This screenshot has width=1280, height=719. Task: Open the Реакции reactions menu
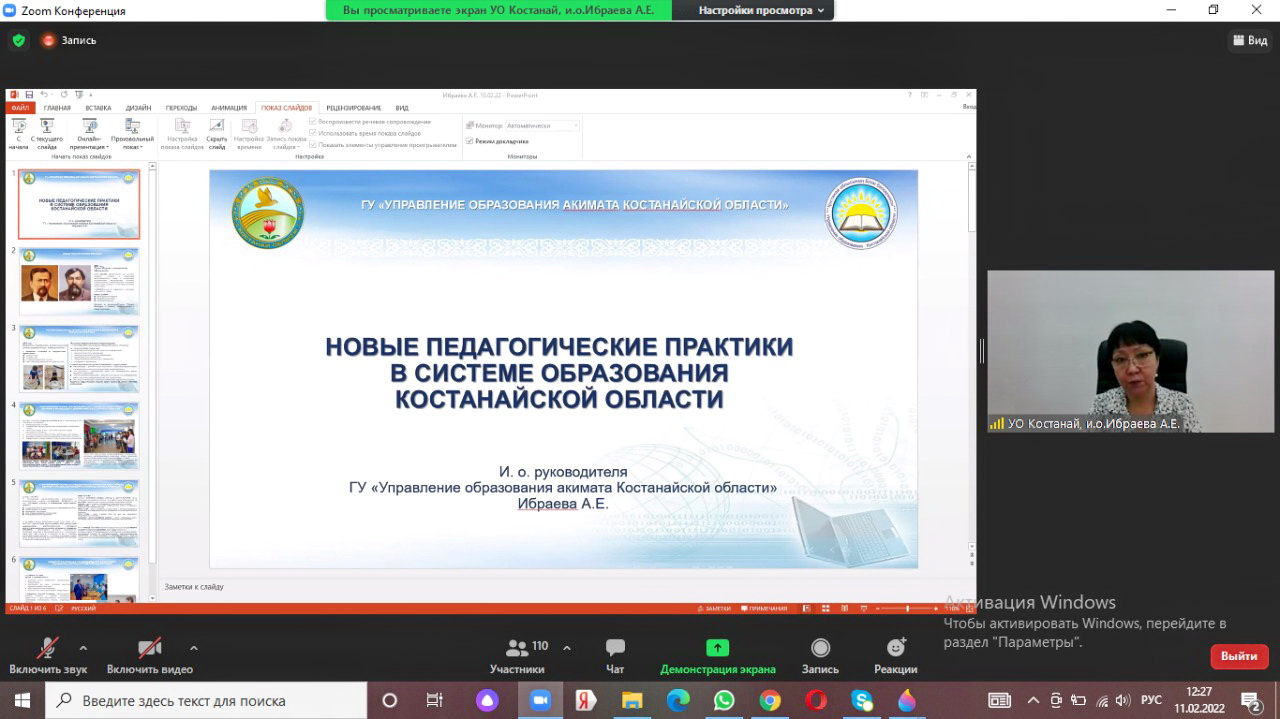pyautogui.click(x=895, y=655)
